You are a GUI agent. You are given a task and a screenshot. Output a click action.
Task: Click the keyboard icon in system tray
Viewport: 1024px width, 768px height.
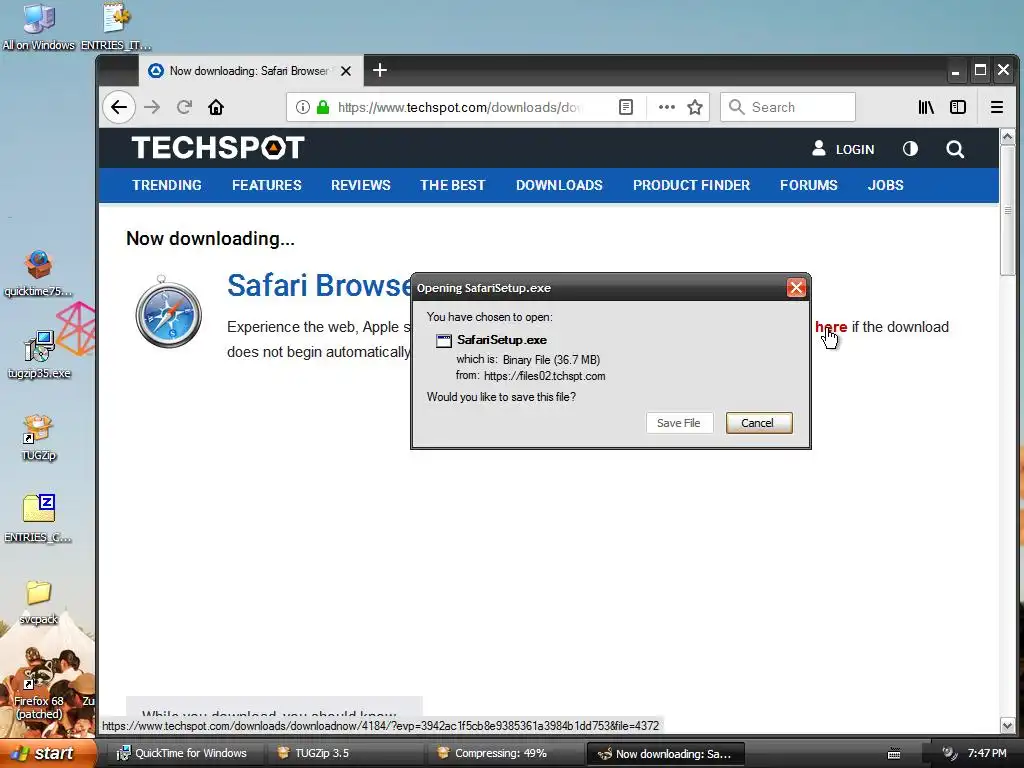coord(894,754)
